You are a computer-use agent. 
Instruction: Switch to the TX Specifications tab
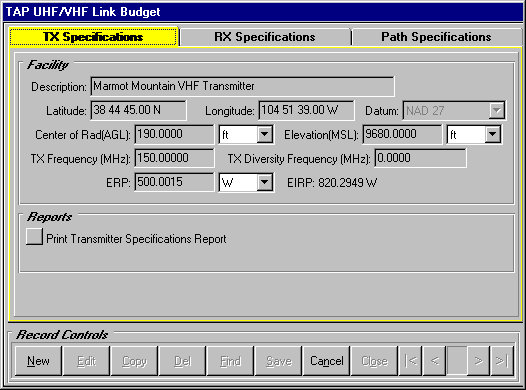(93, 37)
